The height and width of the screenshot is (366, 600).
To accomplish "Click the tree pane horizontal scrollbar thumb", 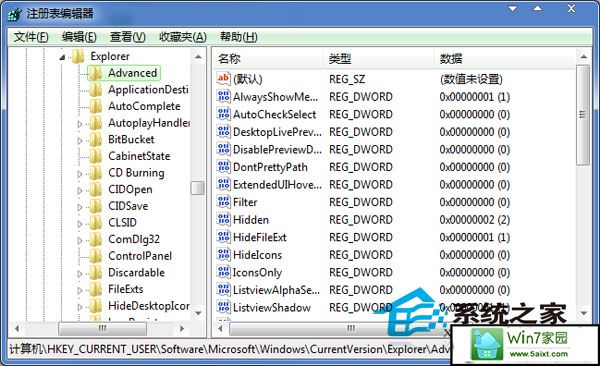I will 102,328.
